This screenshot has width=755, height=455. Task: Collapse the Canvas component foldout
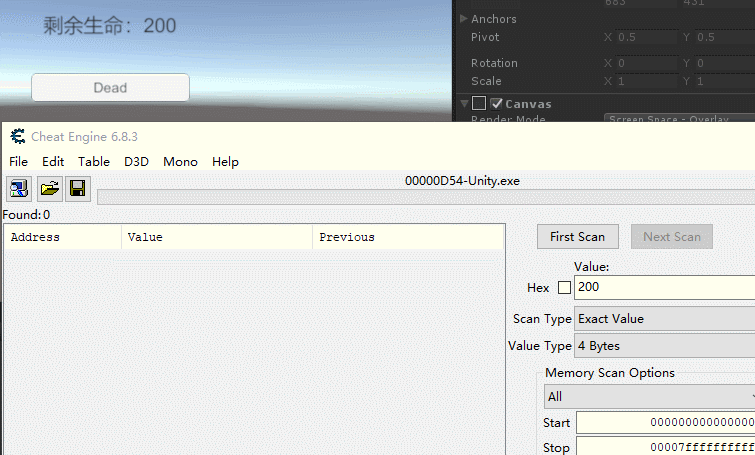click(465, 104)
